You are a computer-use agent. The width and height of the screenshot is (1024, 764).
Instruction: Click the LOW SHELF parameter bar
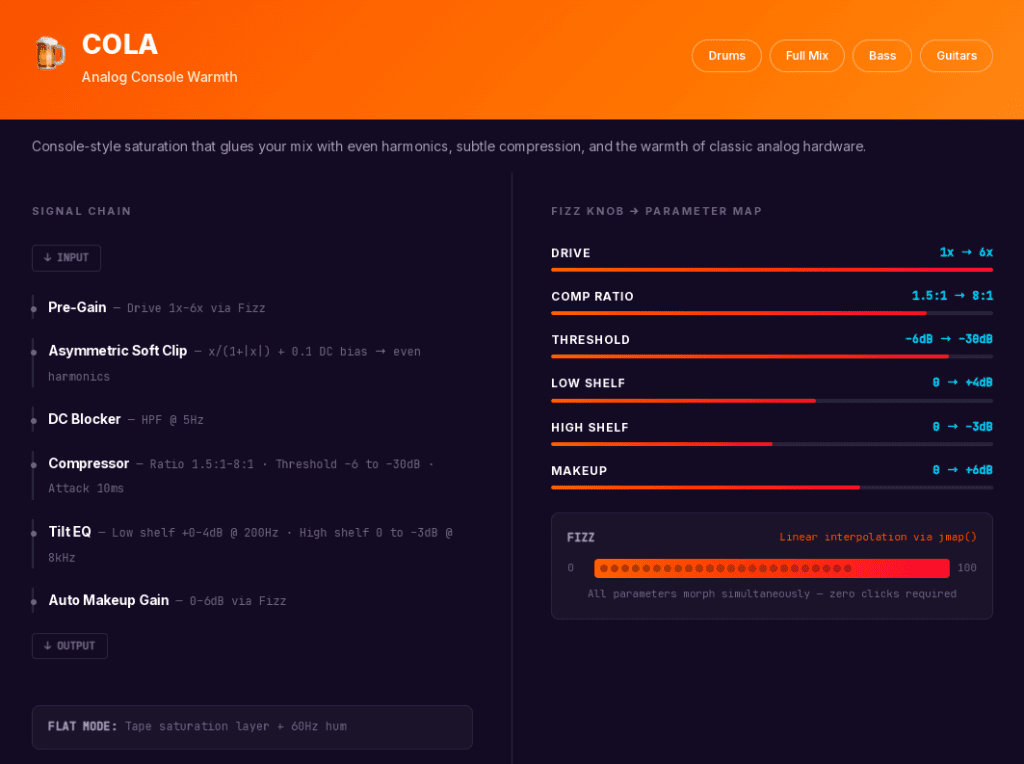click(771, 400)
